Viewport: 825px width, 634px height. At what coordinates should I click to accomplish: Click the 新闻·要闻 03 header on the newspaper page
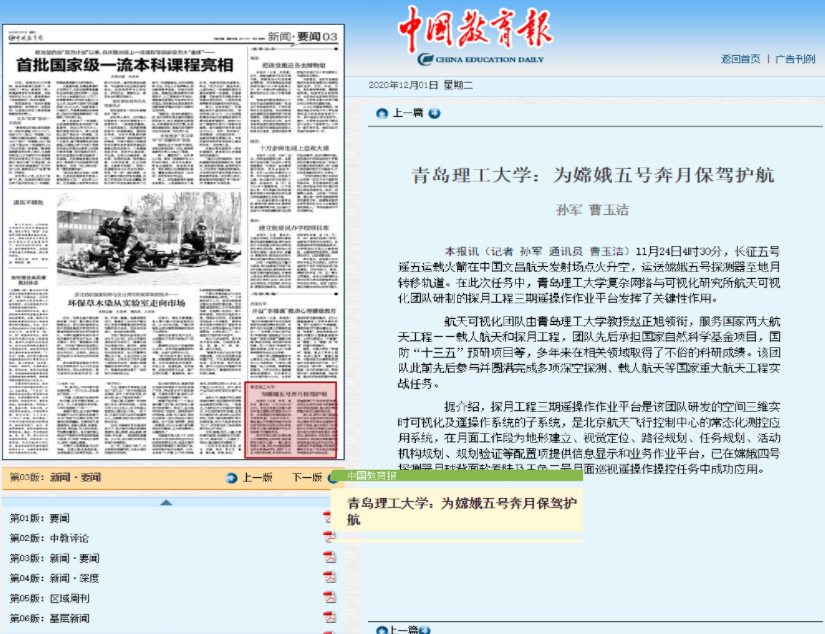click(x=303, y=36)
